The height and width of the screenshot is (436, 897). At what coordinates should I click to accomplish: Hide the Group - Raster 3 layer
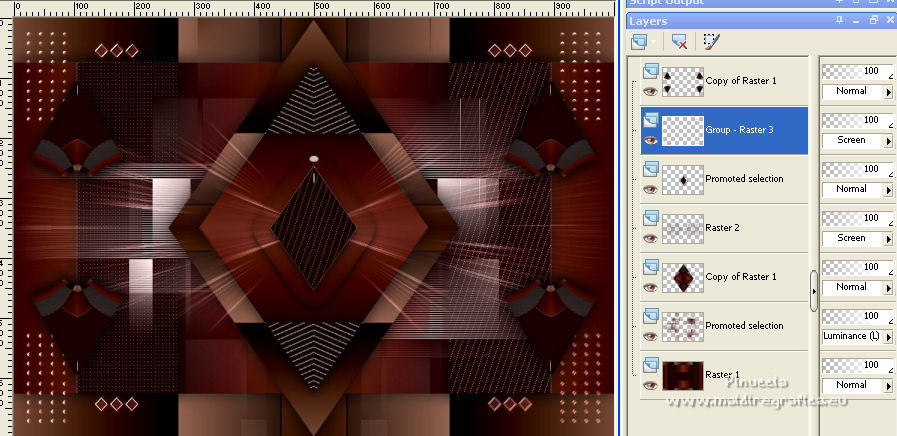650,140
